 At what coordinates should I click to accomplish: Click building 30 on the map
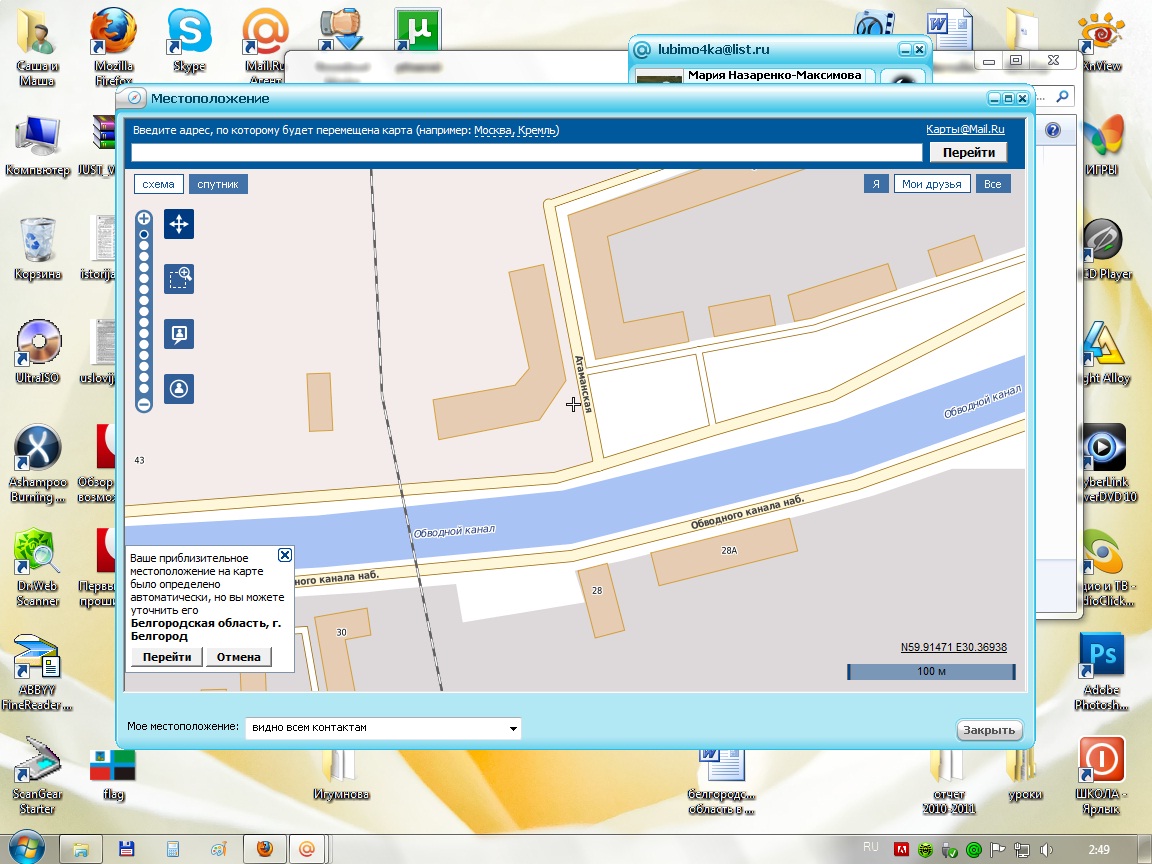pos(342,633)
